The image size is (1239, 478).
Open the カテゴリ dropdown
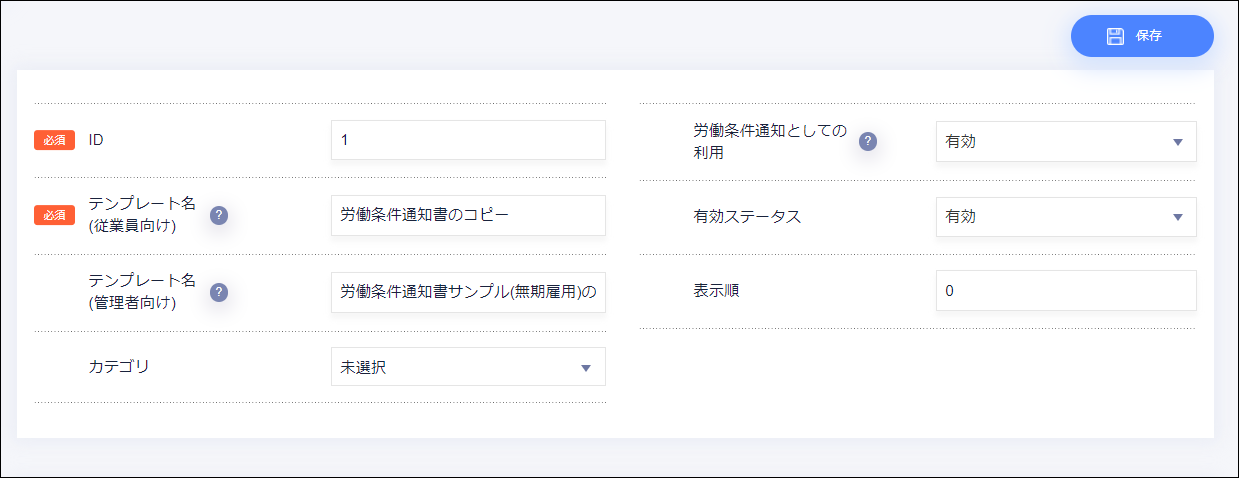468,367
